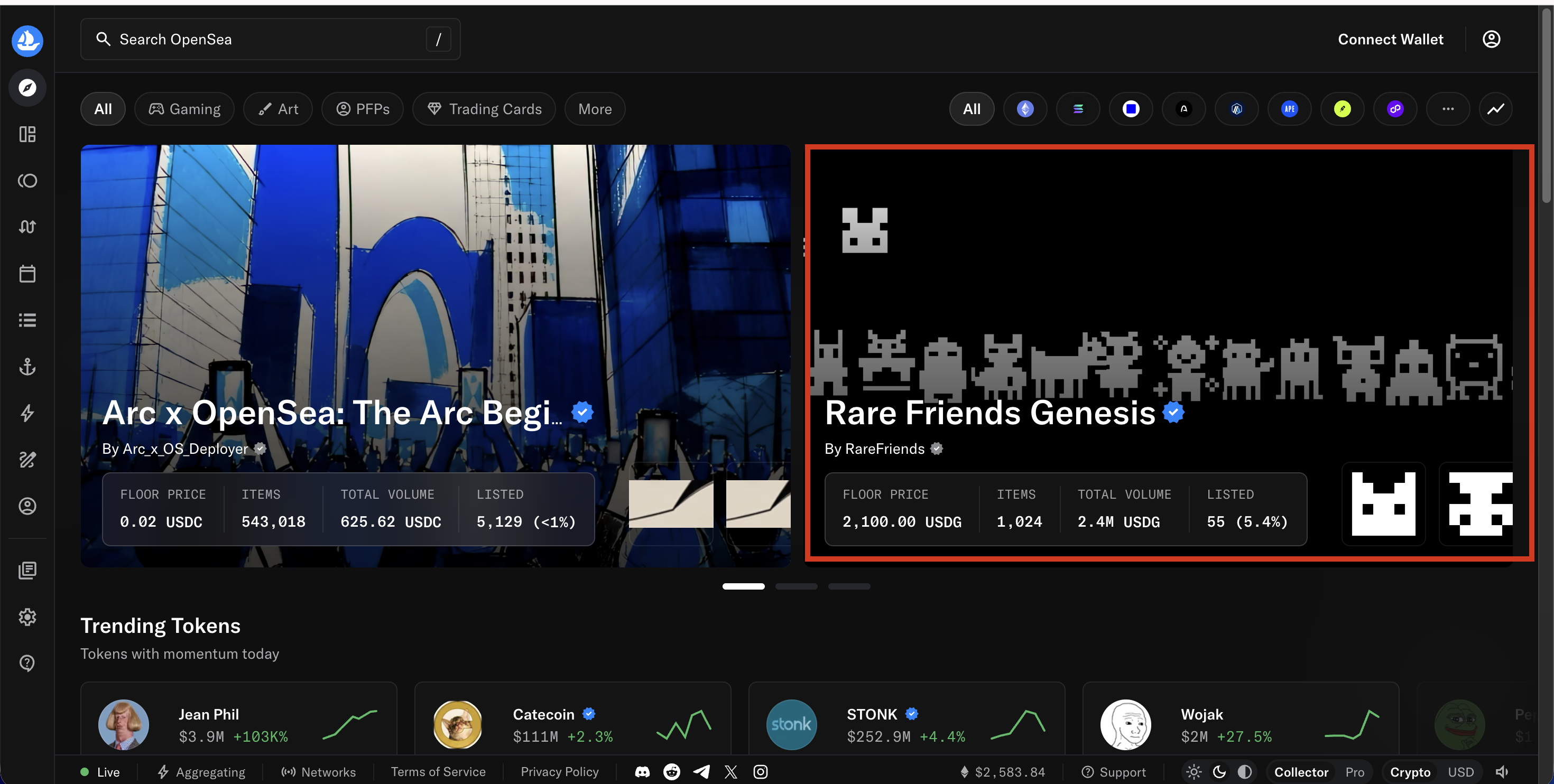Select the All chains filter
Image resolution: width=1554 pixels, height=784 pixels.
point(972,109)
